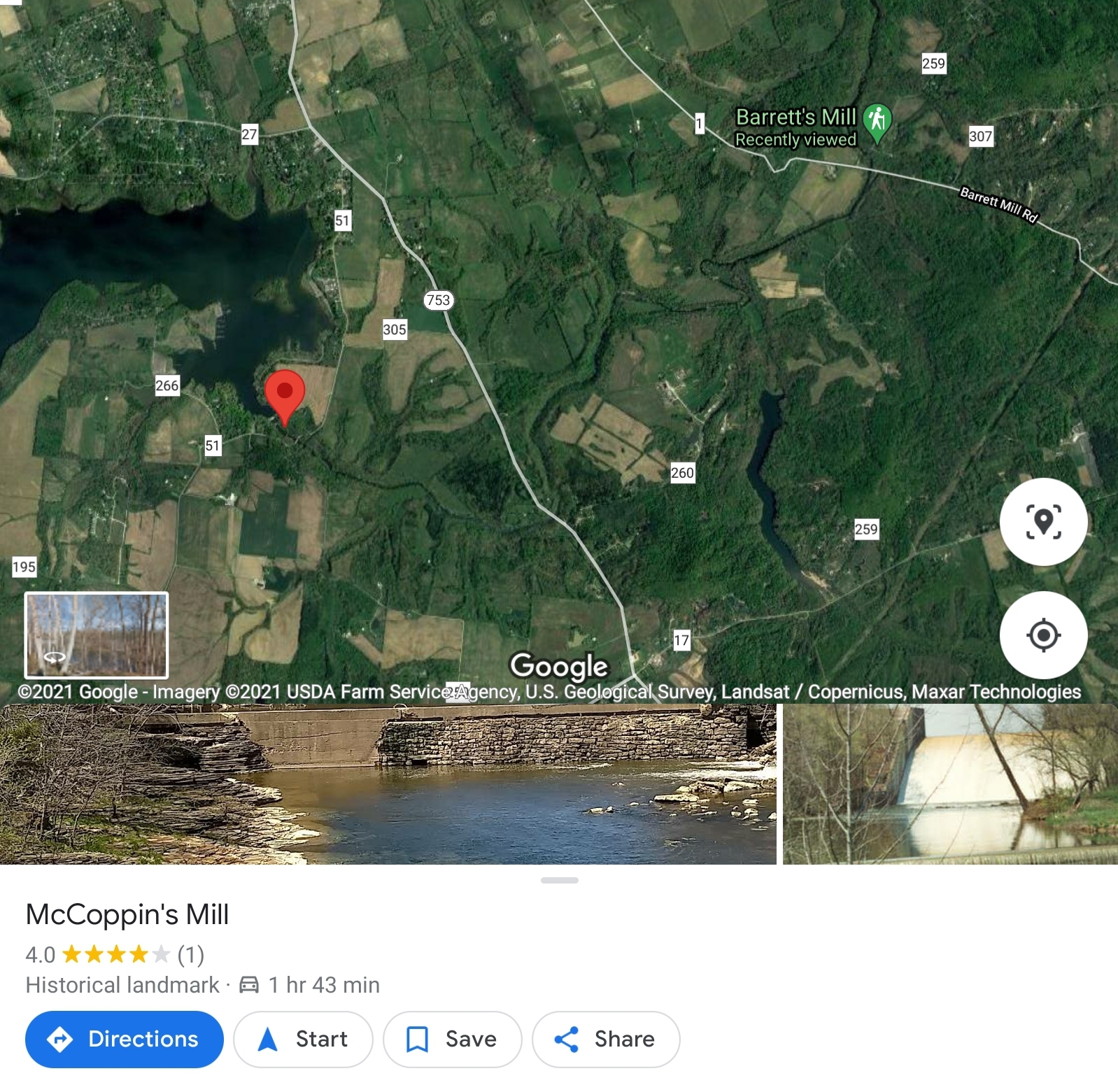Open the Street View preview thumbnail
This screenshot has height=1092, width=1118.
[97, 635]
